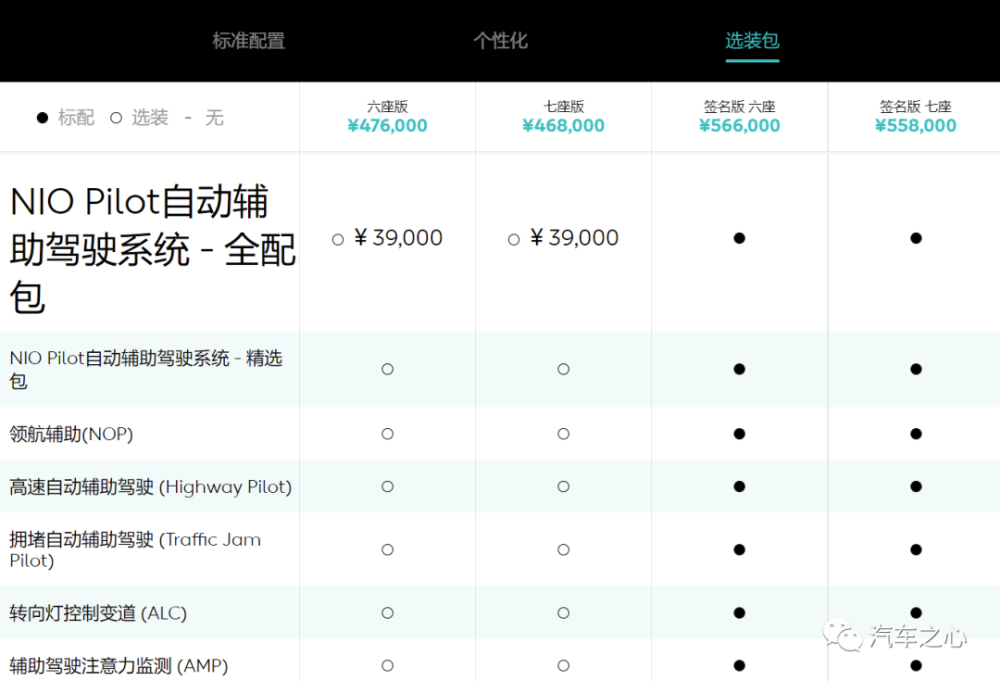Open the 个性化 tab

tap(501, 41)
